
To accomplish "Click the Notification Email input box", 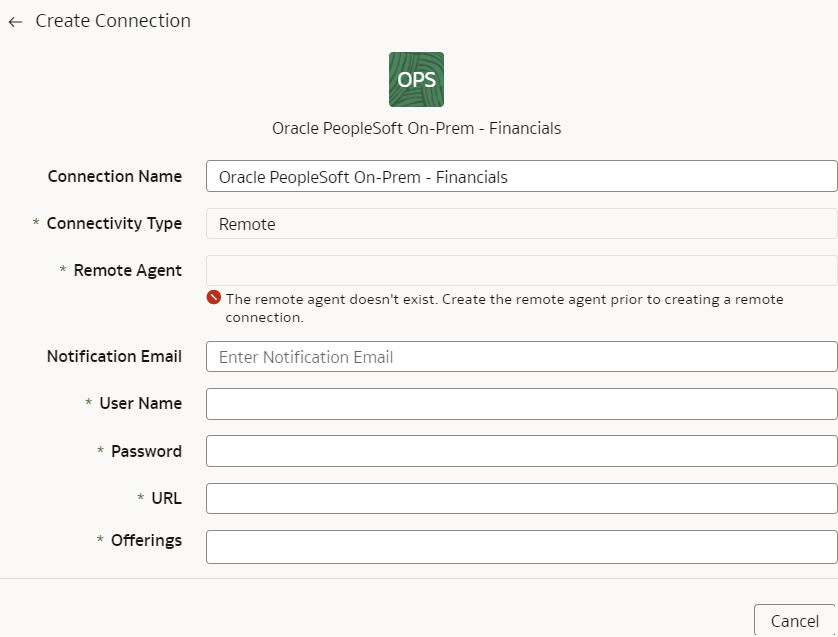I will point(520,356).
